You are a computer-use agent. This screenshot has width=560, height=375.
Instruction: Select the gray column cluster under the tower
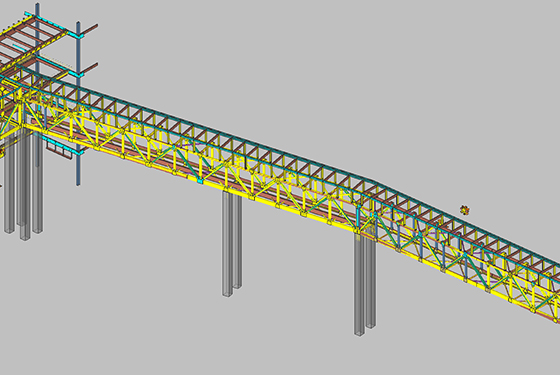point(24,186)
